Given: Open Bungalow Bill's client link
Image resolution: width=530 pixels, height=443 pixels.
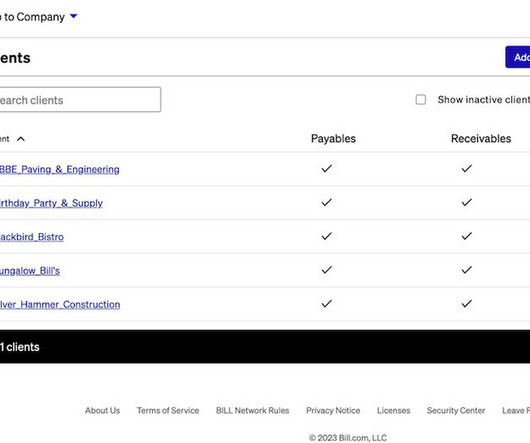Looking at the screenshot, I should 30,271.
